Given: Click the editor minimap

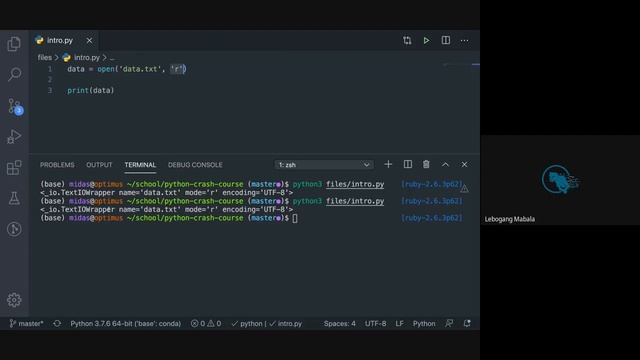Looking at the screenshot, I should click(x=461, y=65).
